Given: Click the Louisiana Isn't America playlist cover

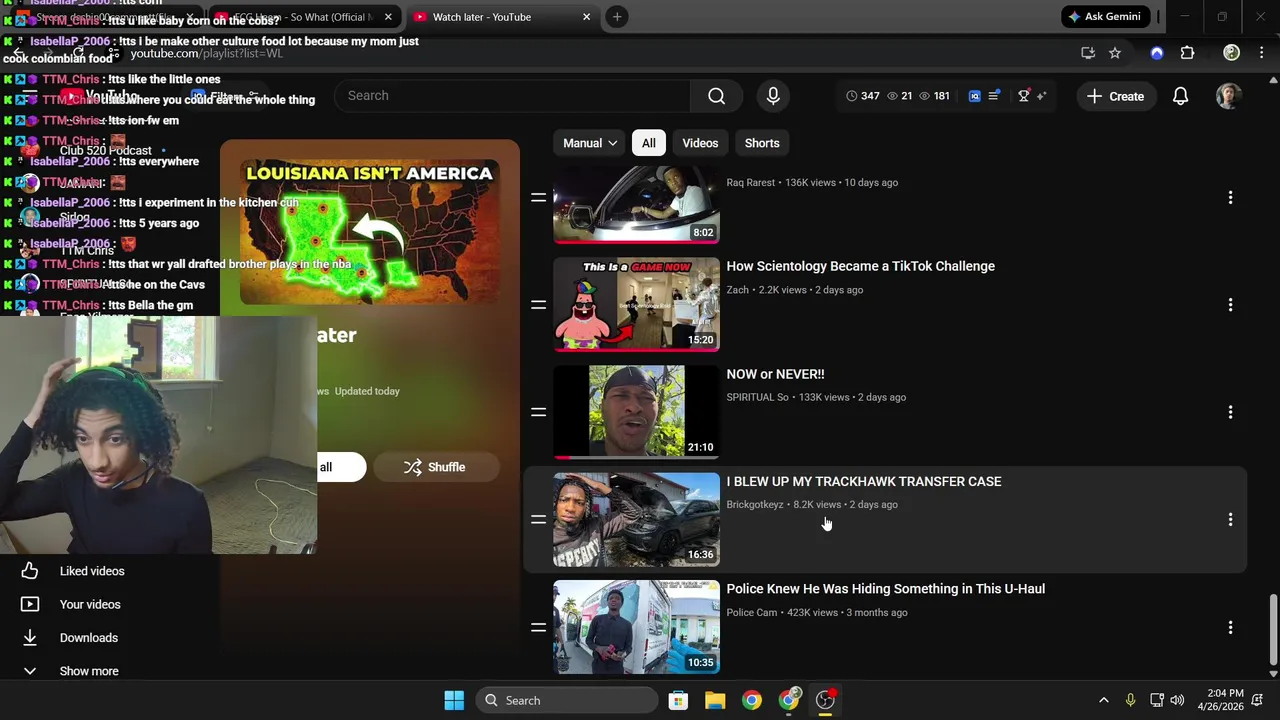Looking at the screenshot, I should (x=370, y=232).
